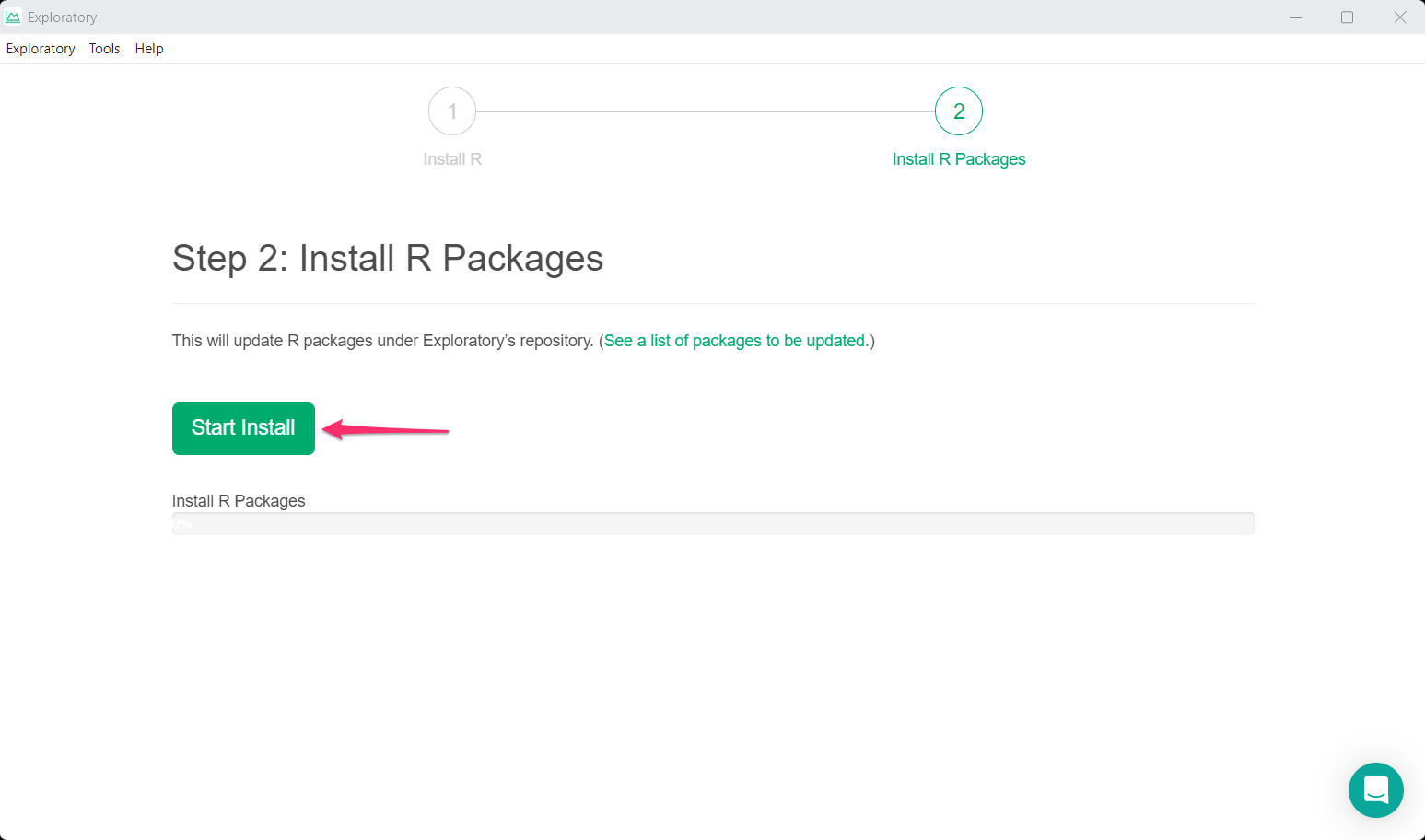Click the Install R Packages progress bar

click(712, 523)
